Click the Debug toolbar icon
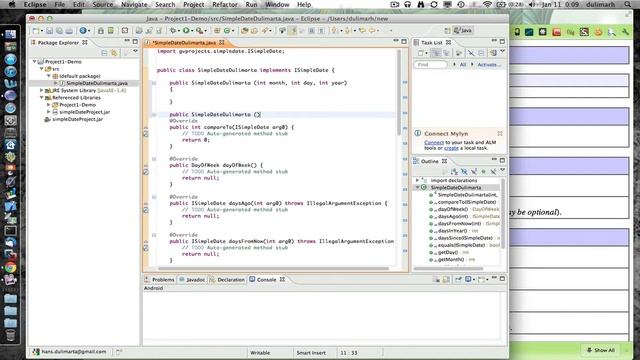This screenshot has height=360, width=640. click(173, 31)
